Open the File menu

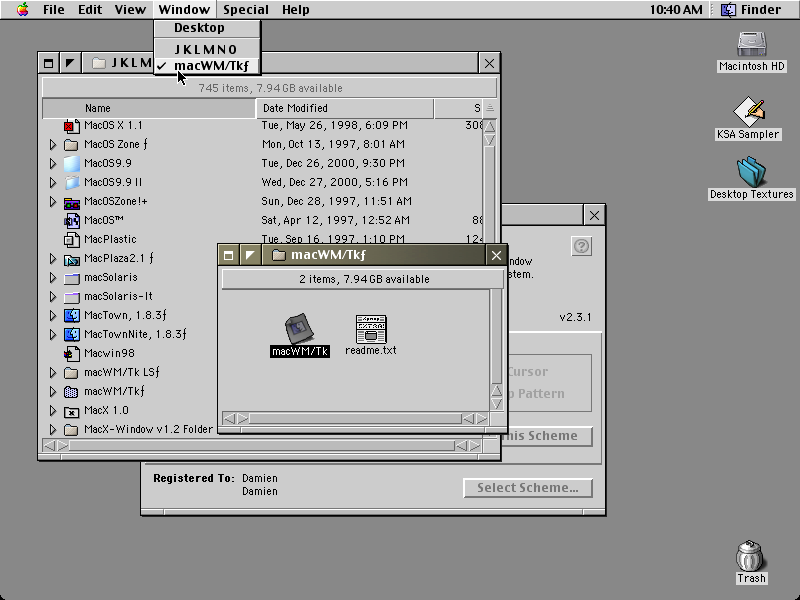click(54, 9)
